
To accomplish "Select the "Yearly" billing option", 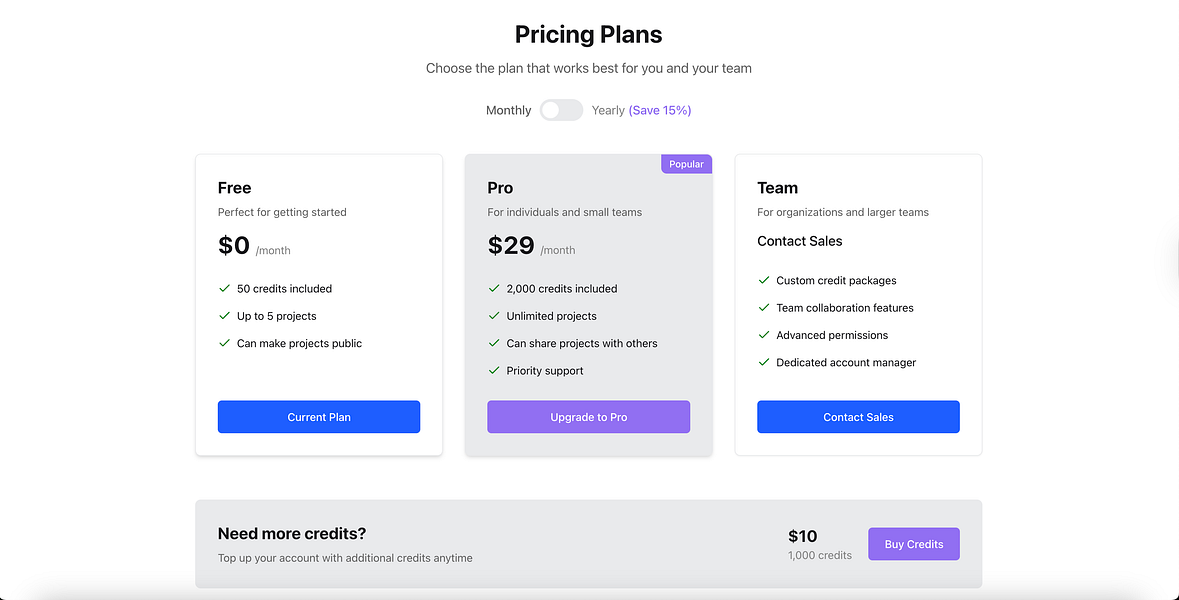I will [x=607, y=110].
